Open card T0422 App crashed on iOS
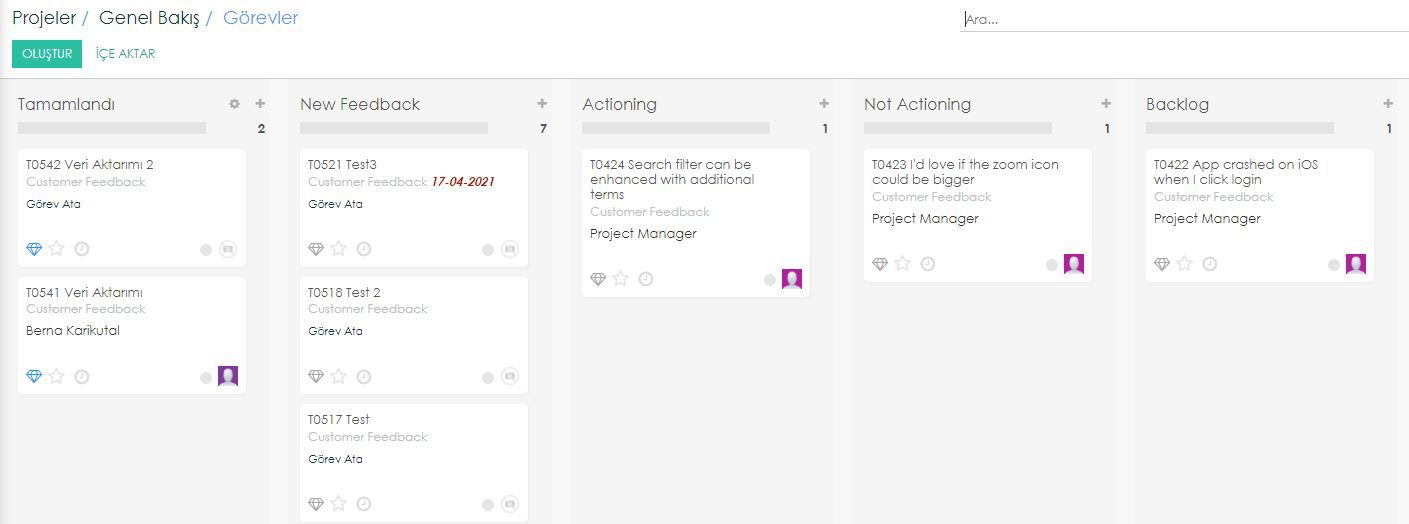 point(1260,215)
